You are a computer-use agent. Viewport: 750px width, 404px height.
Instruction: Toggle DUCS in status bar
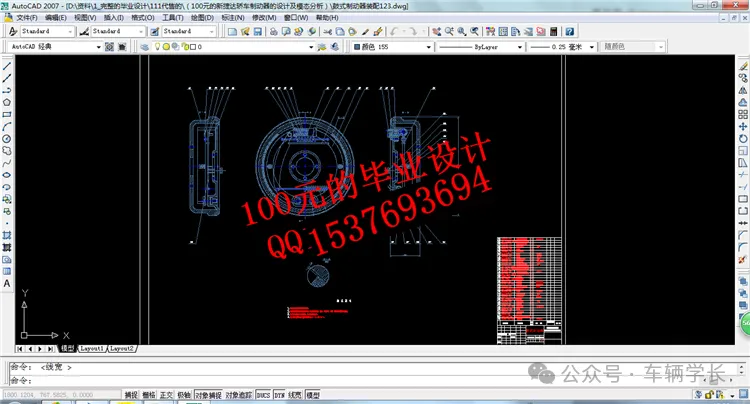pyautogui.click(x=263, y=395)
